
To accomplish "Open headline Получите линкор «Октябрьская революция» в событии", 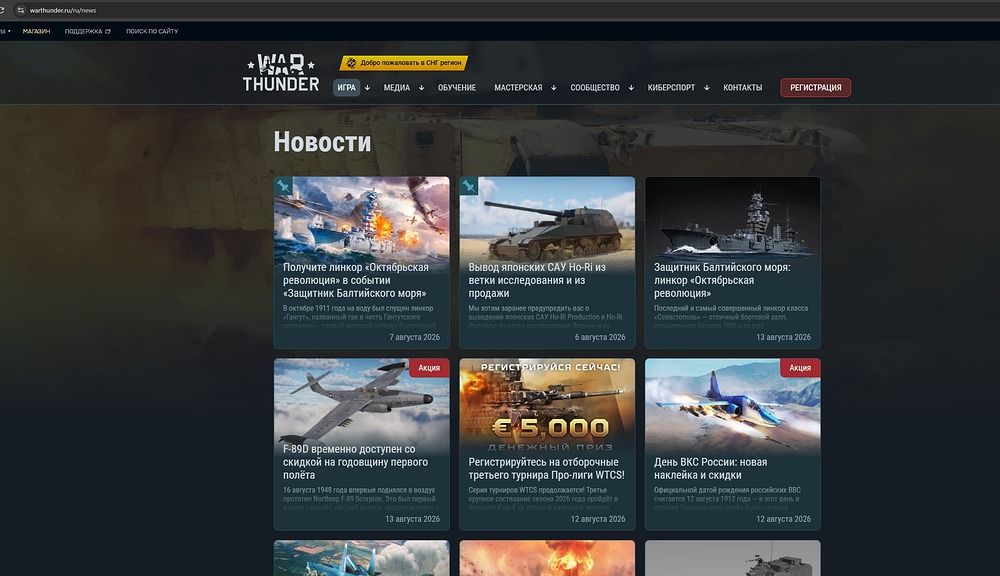I will 356,280.
